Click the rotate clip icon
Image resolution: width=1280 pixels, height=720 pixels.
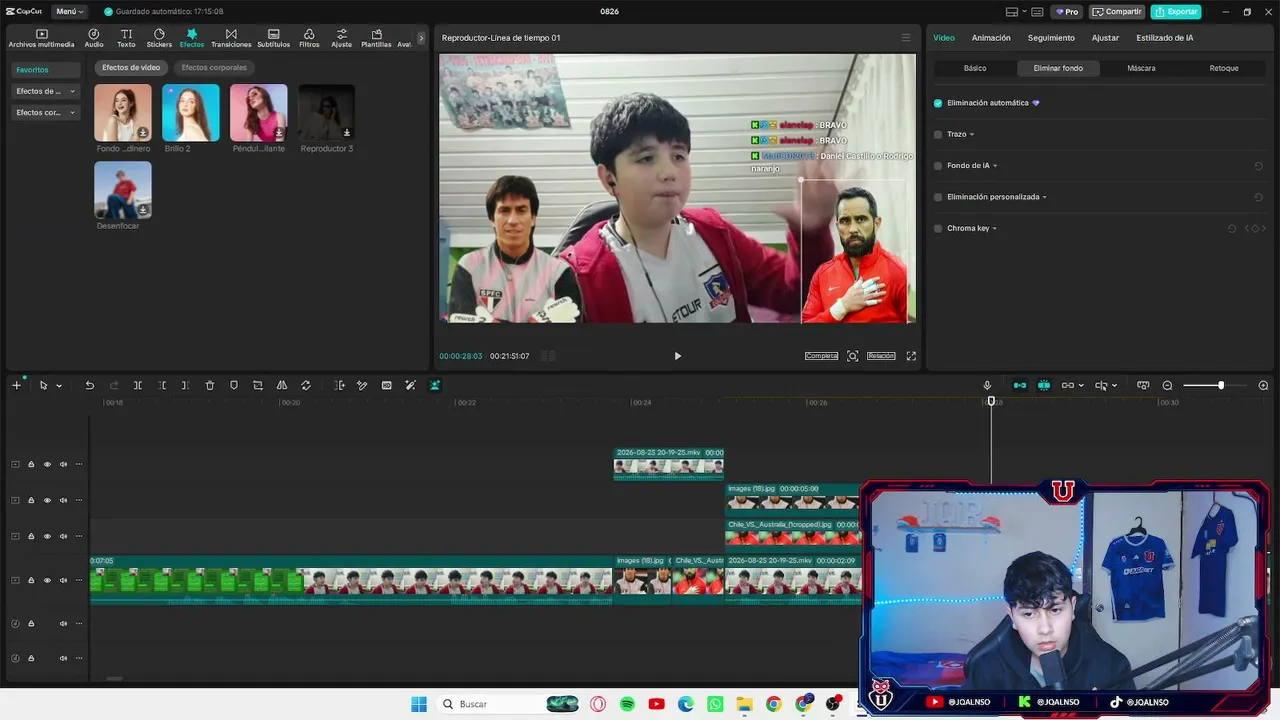306,385
